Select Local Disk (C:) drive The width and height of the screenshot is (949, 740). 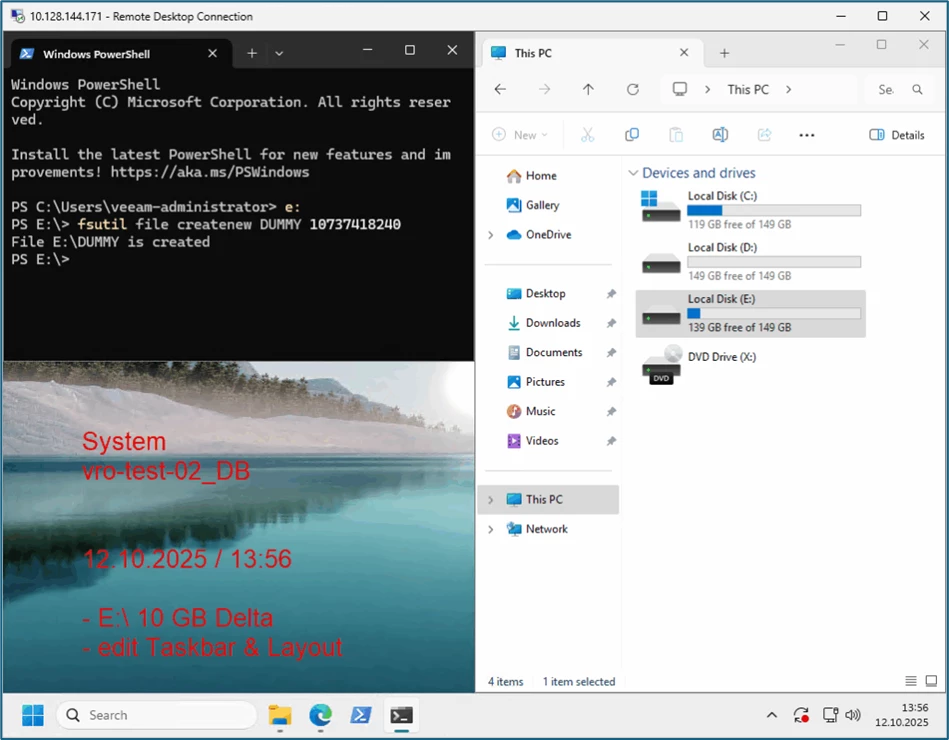pos(750,209)
